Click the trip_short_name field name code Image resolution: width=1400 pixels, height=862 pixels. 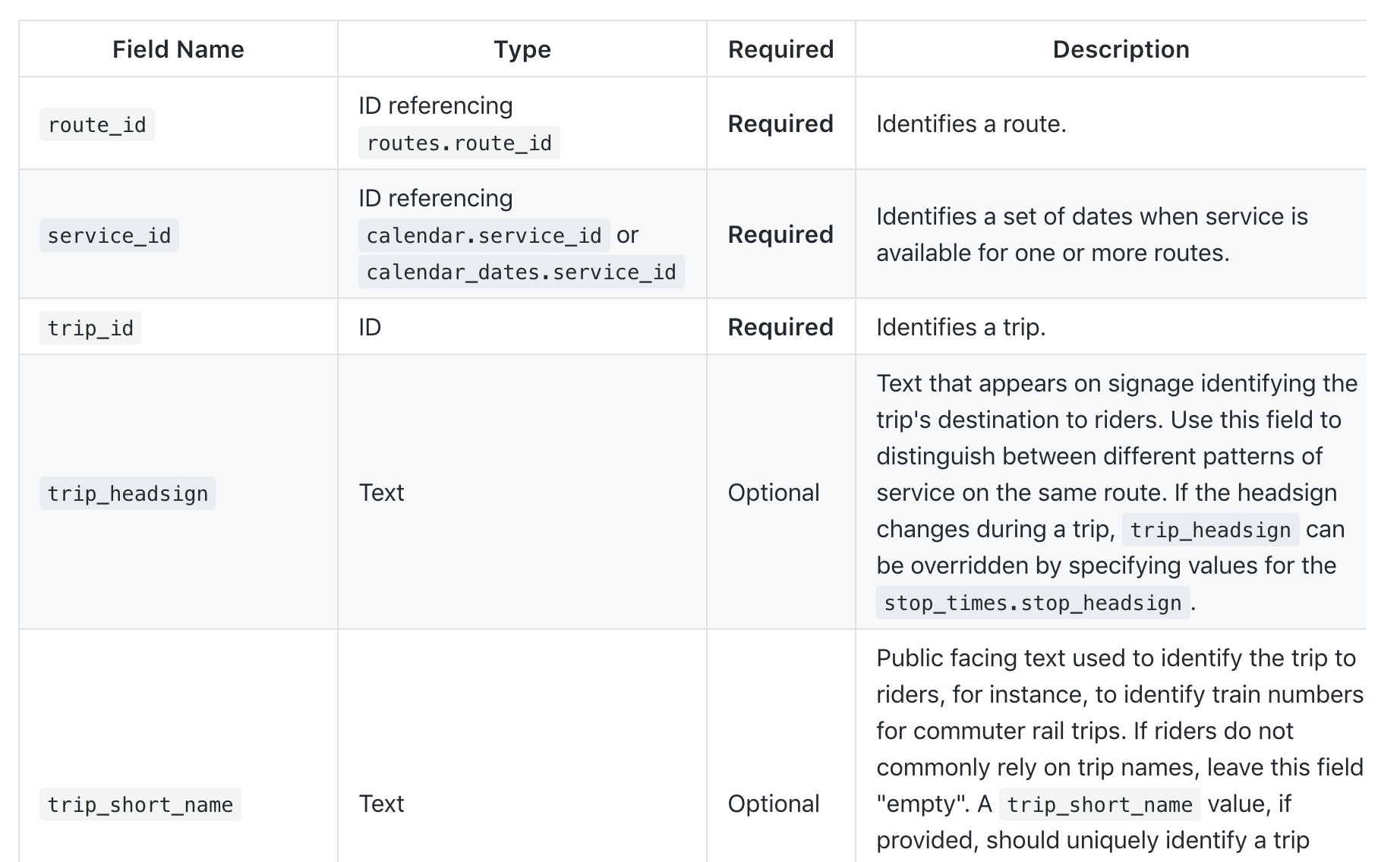click(140, 804)
